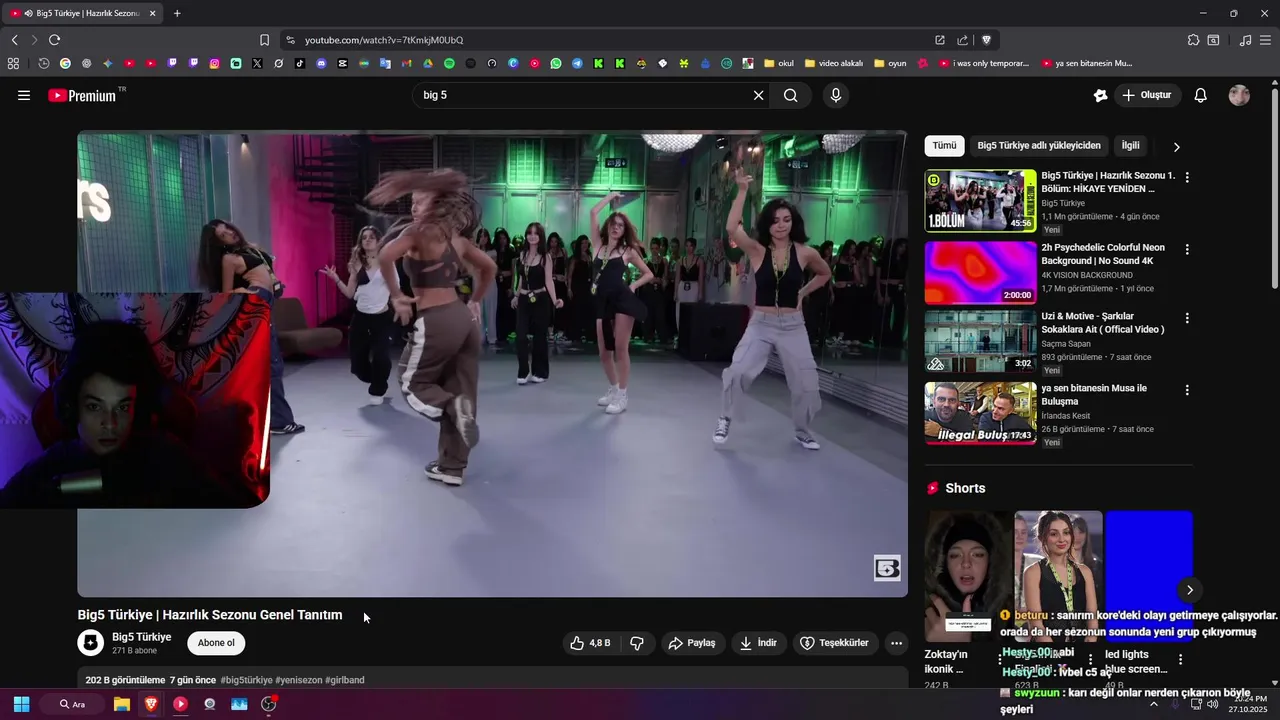Open the Google bookmark icon
Viewport: 1280px width, 720px height.
tap(65, 63)
